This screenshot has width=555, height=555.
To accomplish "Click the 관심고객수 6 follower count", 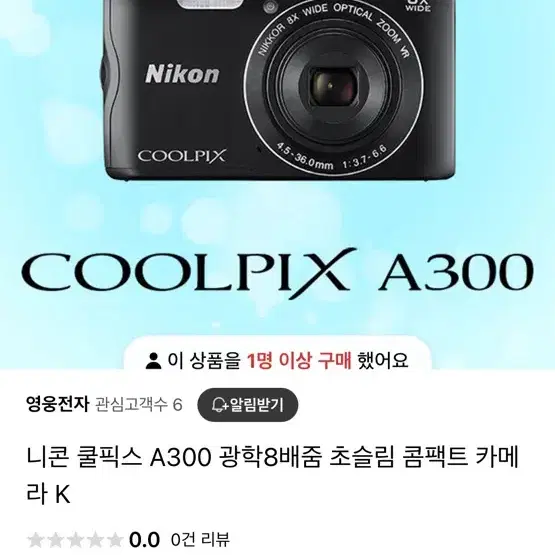I will point(139,405).
